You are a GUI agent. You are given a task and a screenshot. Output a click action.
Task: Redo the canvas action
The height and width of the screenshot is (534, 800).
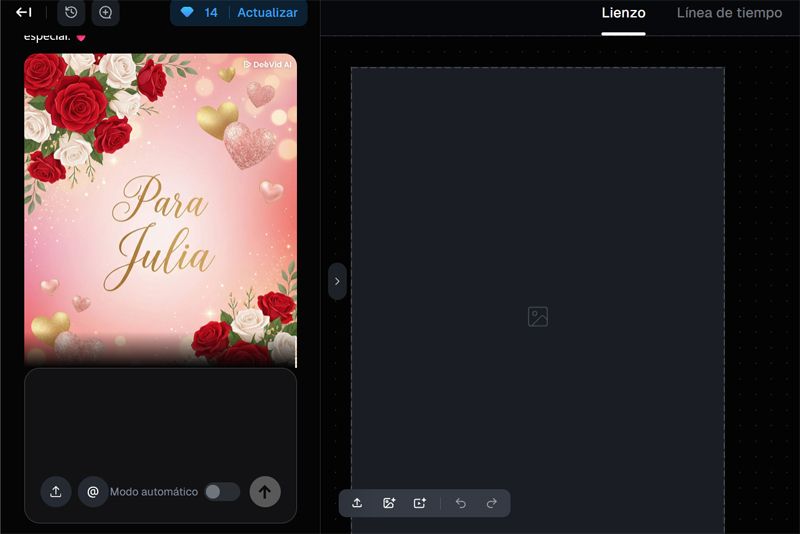[492, 503]
